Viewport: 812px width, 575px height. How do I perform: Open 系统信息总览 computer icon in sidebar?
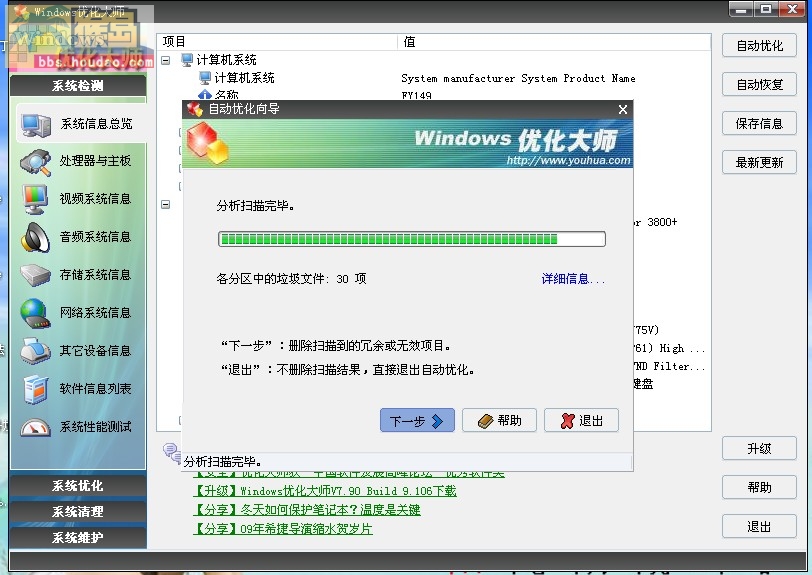pyautogui.click(x=35, y=125)
